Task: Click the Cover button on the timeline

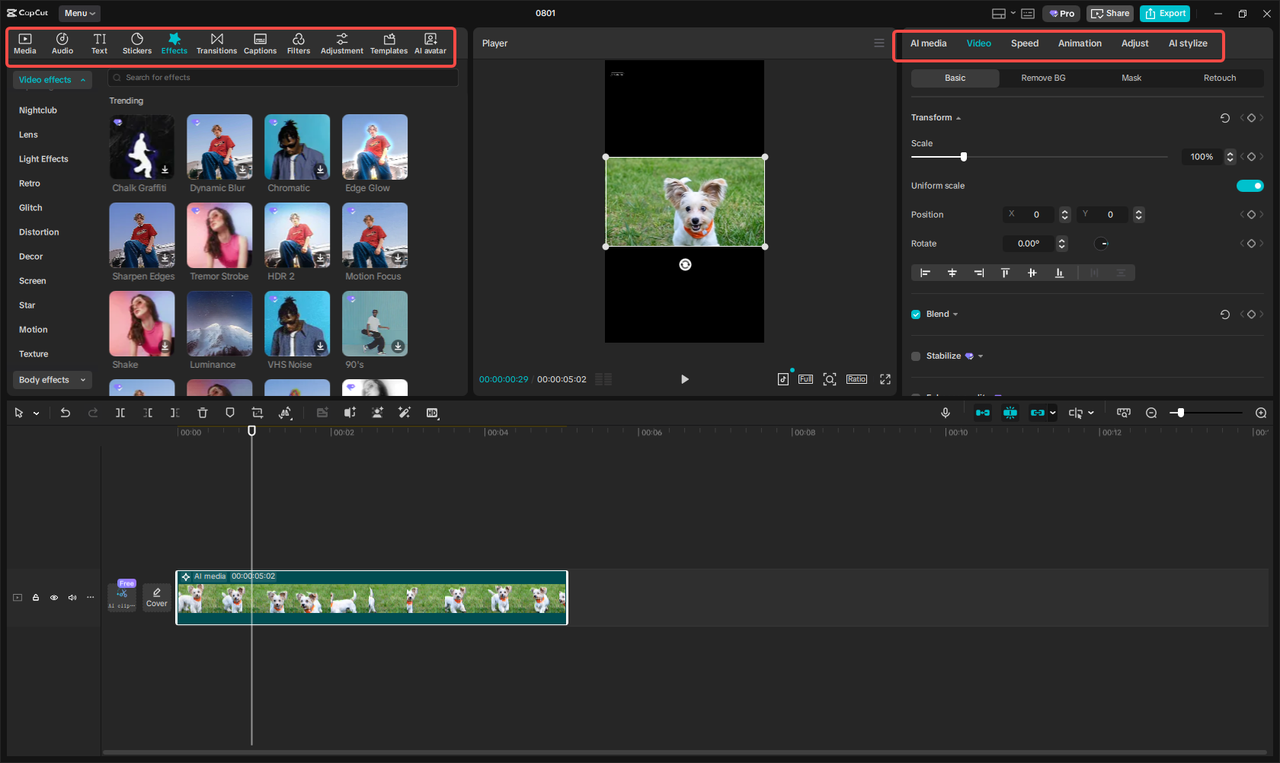Action: pyautogui.click(x=157, y=598)
